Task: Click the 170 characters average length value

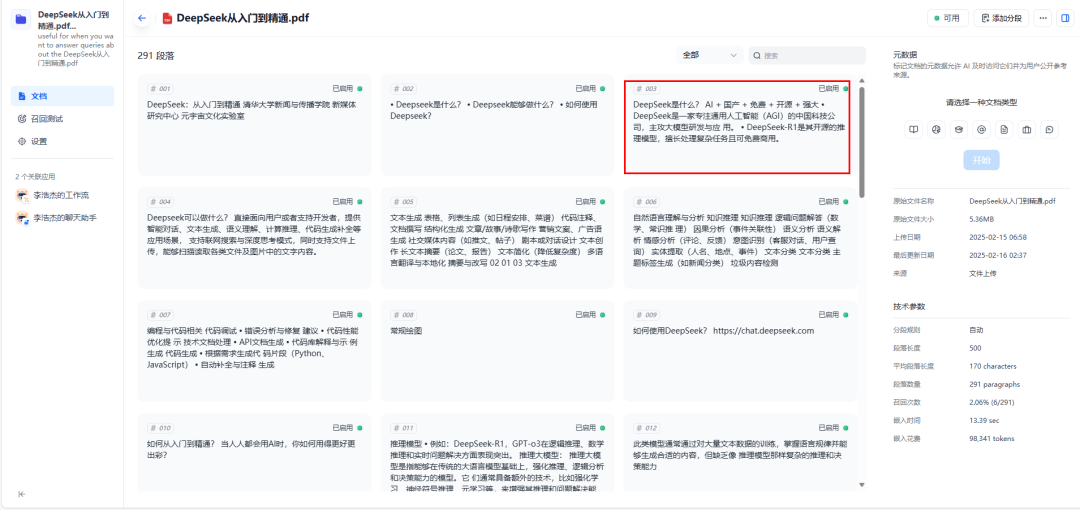Action: 993,366
